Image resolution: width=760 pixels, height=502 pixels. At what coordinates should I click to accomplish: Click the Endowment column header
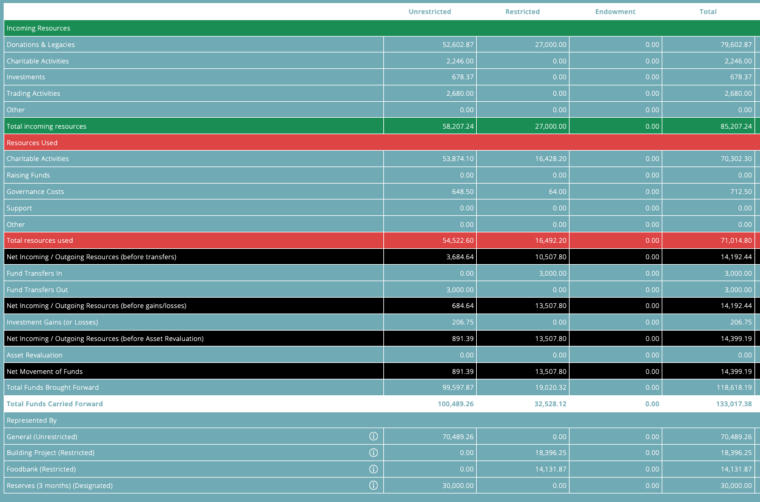coord(614,11)
